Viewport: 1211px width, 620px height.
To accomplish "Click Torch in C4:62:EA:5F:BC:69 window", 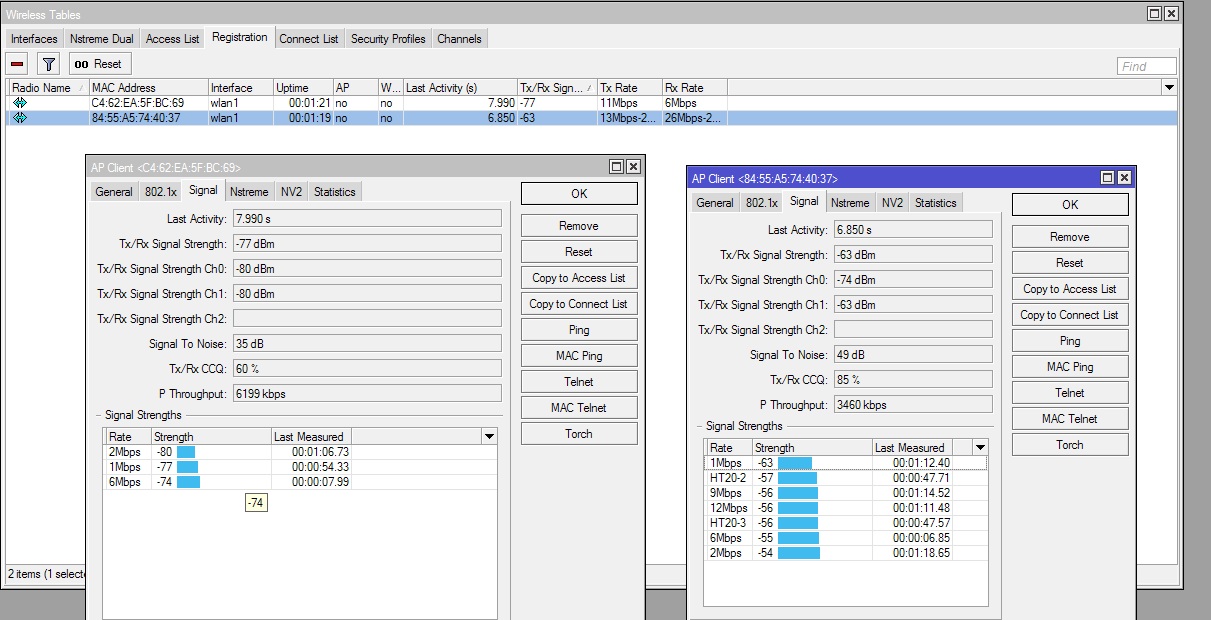I will [579, 434].
